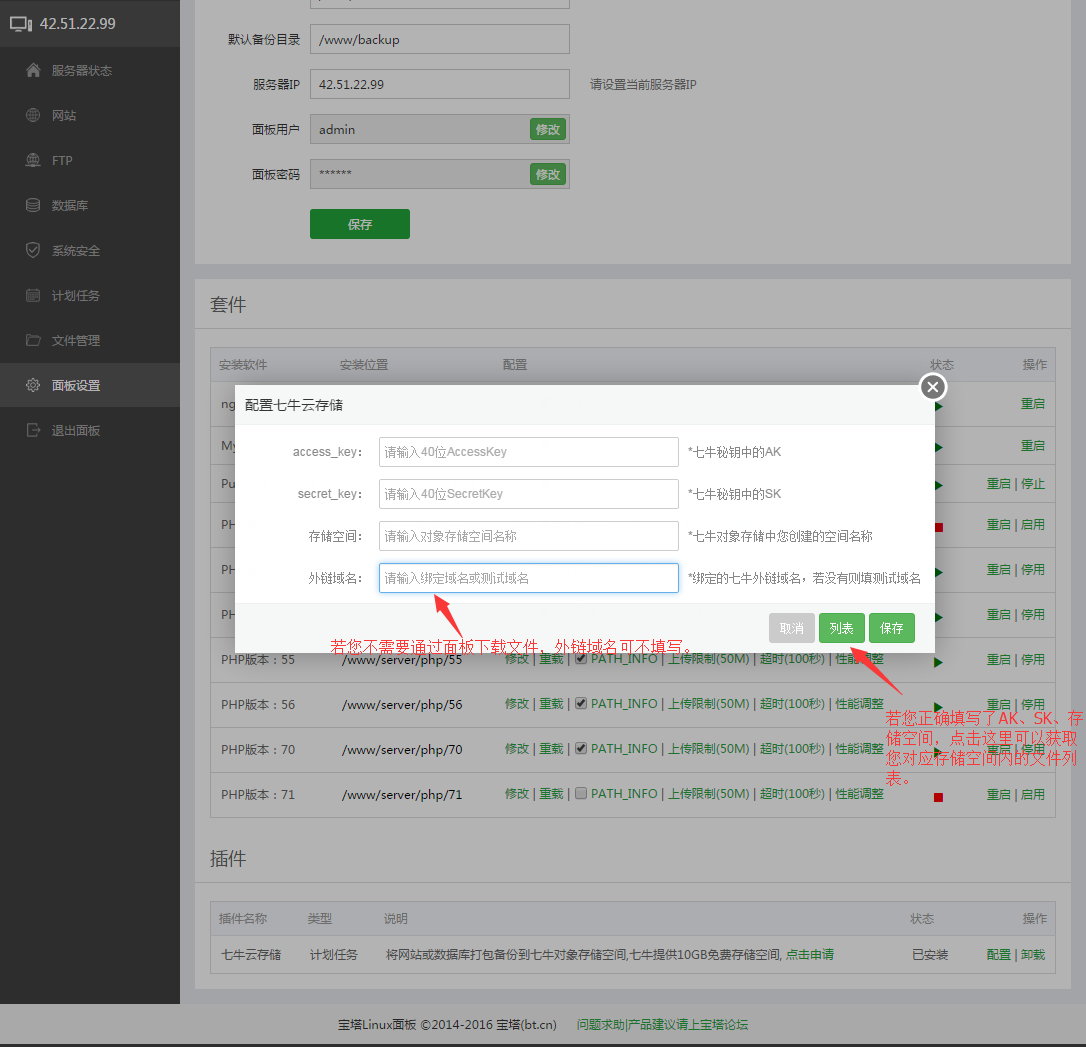This screenshot has height=1047, width=1086.
Task: Click 重载 link in PHP 56 row
Action: tap(551, 704)
